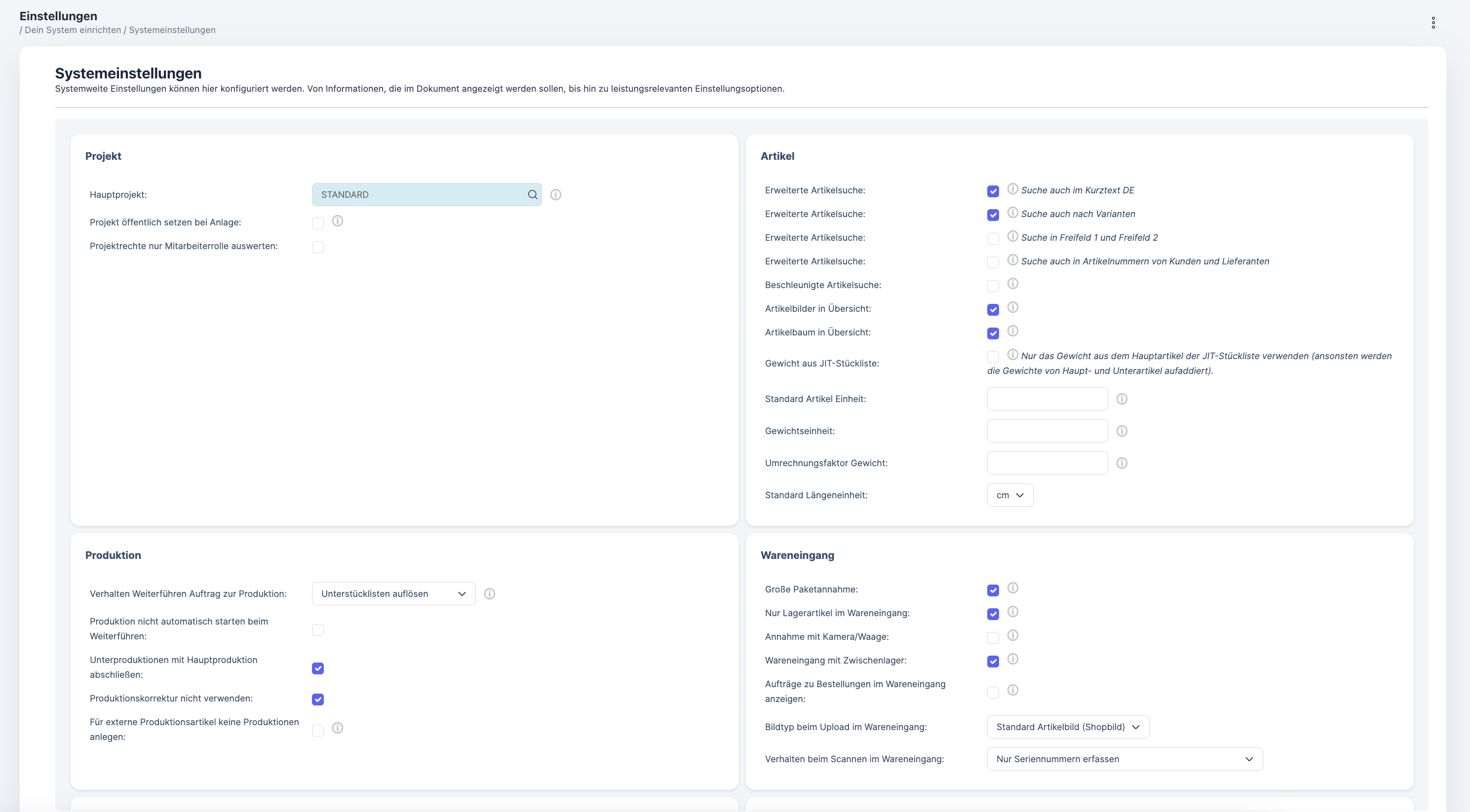
Task: Click info icon next to Verhalten Weiterführen dropdown
Action: (x=489, y=593)
